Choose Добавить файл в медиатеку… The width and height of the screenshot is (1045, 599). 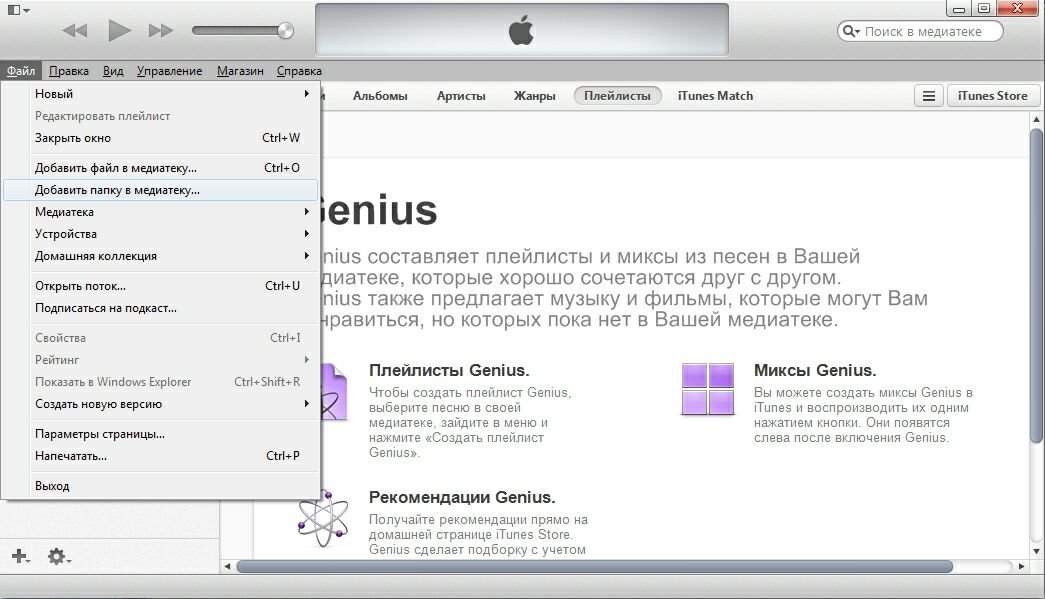click(160, 168)
